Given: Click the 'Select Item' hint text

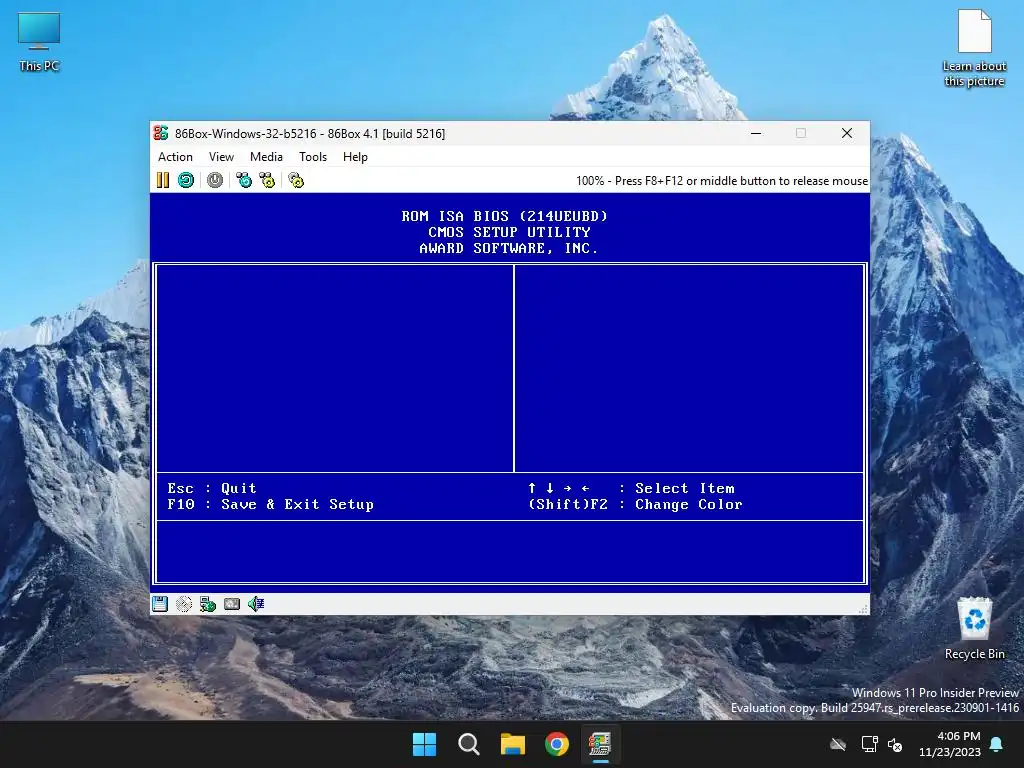Looking at the screenshot, I should (685, 488).
